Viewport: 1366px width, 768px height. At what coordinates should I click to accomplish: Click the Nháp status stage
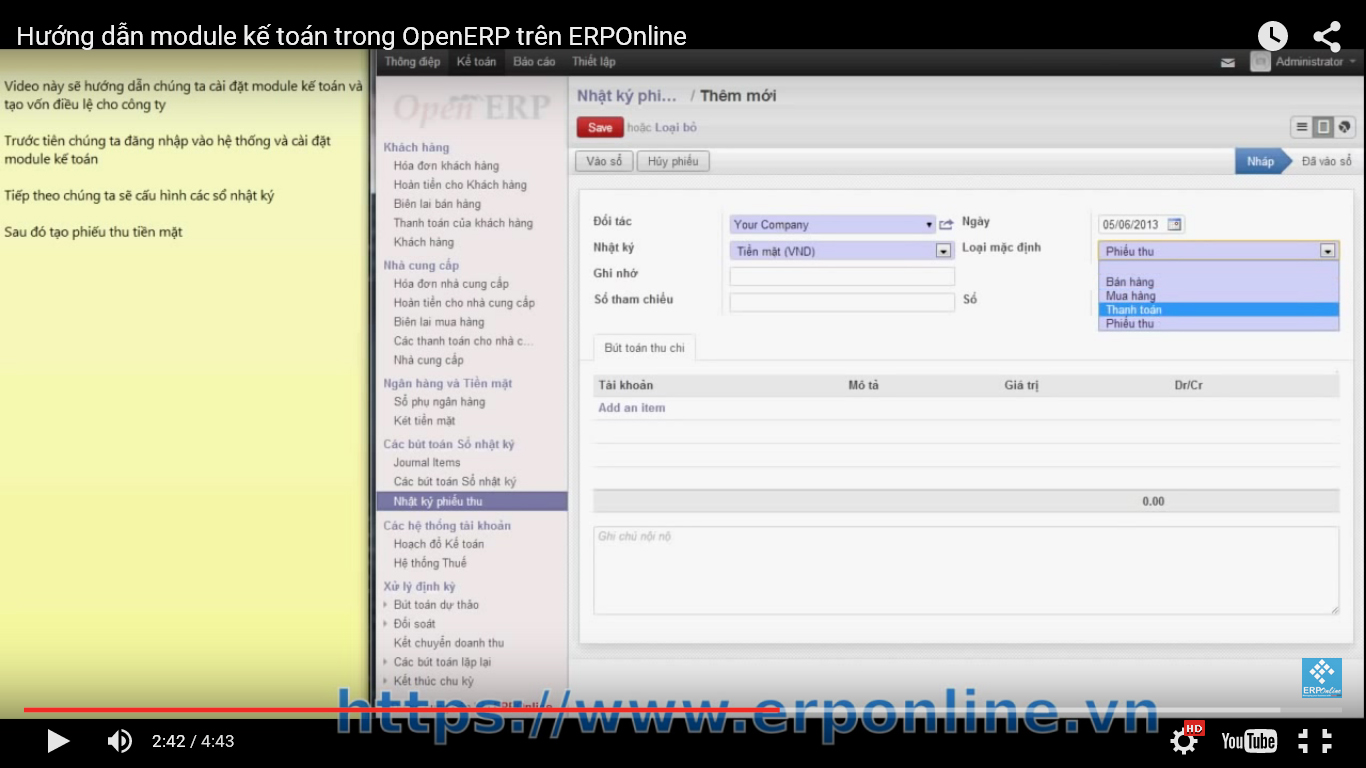(1260, 161)
